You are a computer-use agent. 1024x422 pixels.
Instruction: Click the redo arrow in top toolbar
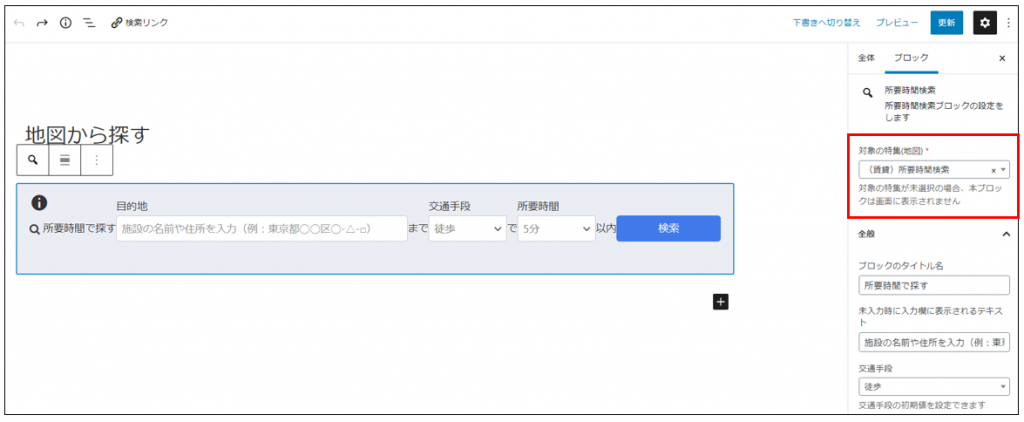42,22
